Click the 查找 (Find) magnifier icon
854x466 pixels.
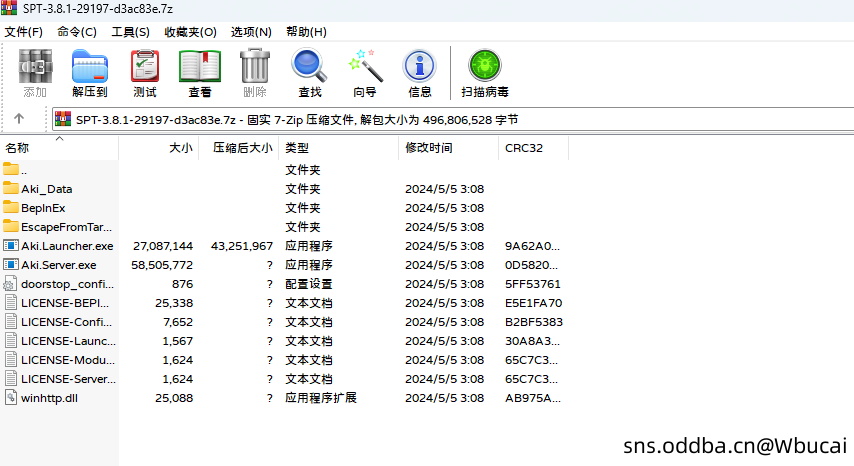[309, 66]
